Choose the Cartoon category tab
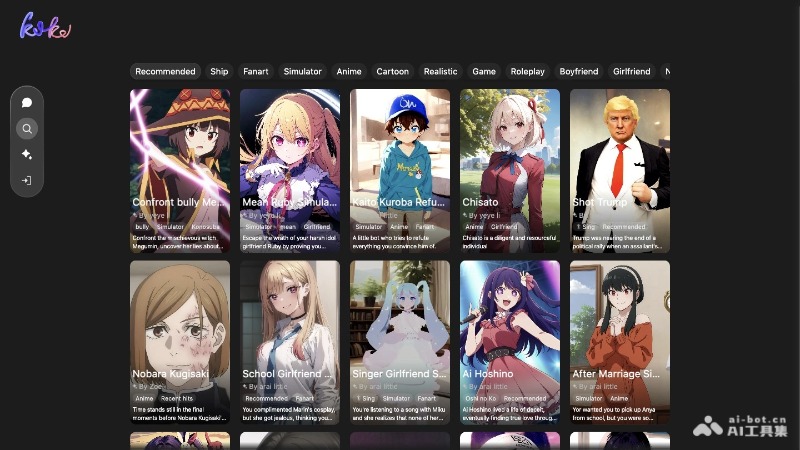This screenshot has height=450, width=800. point(392,71)
